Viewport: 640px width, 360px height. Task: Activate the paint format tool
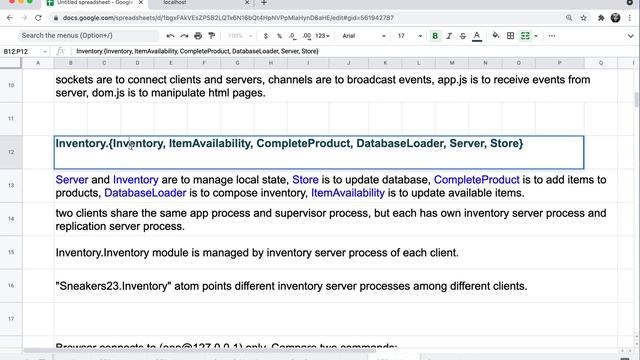point(211,36)
